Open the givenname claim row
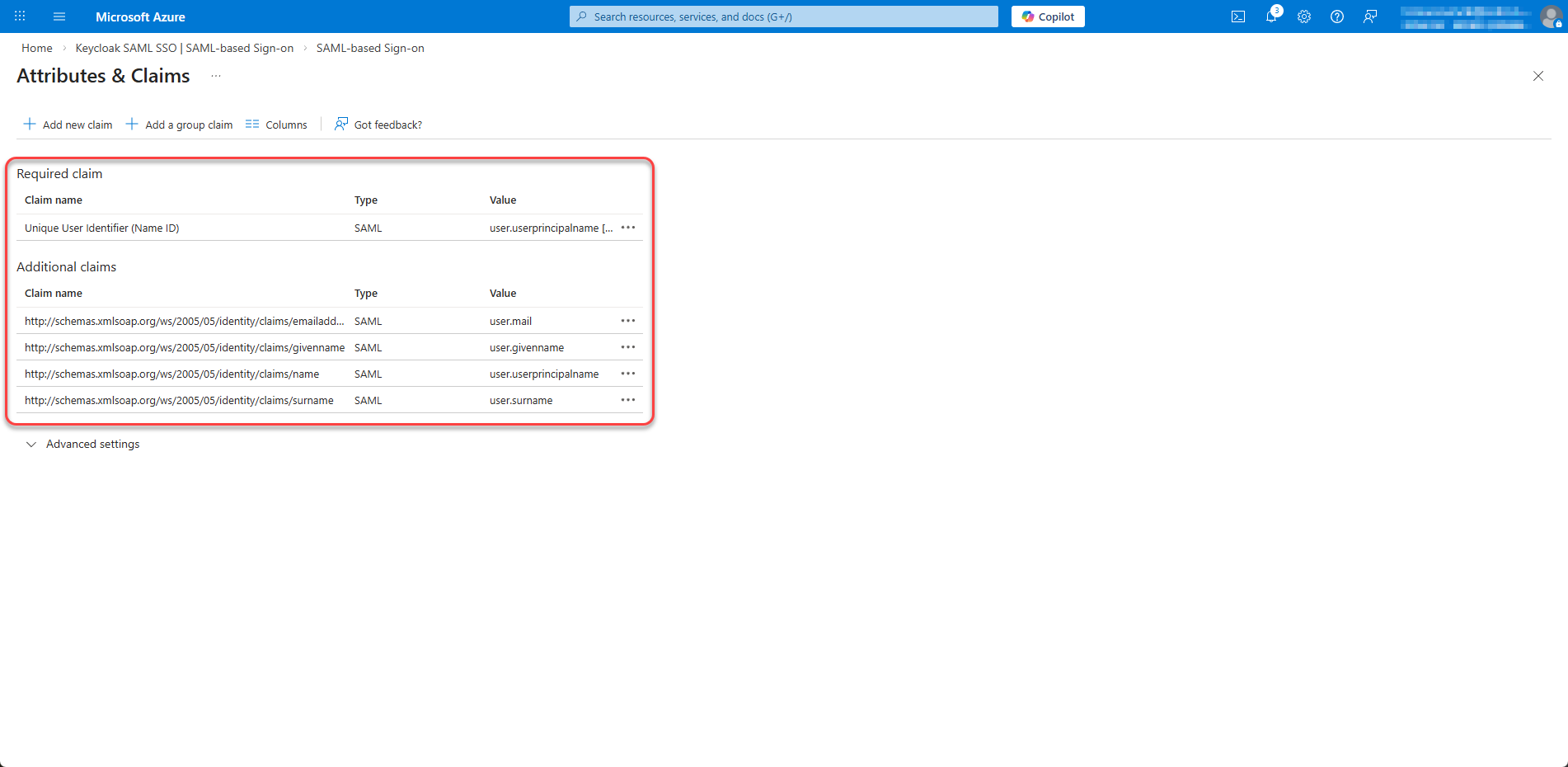Image resolution: width=1568 pixels, height=767 pixels. pyautogui.click(x=185, y=347)
